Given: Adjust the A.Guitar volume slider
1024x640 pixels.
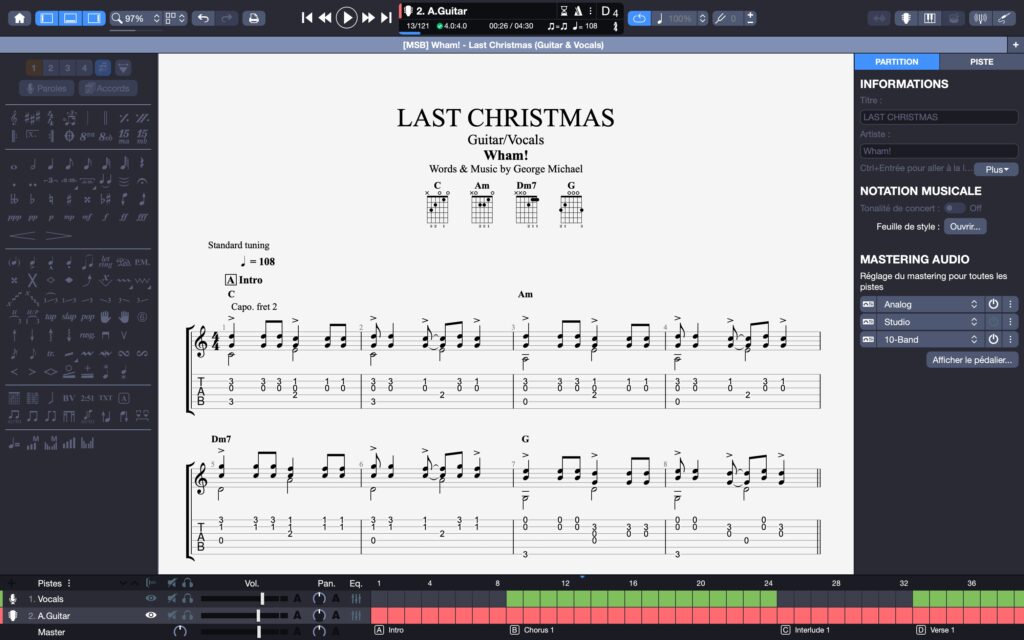Looking at the screenshot, I should tap(259, 614).
